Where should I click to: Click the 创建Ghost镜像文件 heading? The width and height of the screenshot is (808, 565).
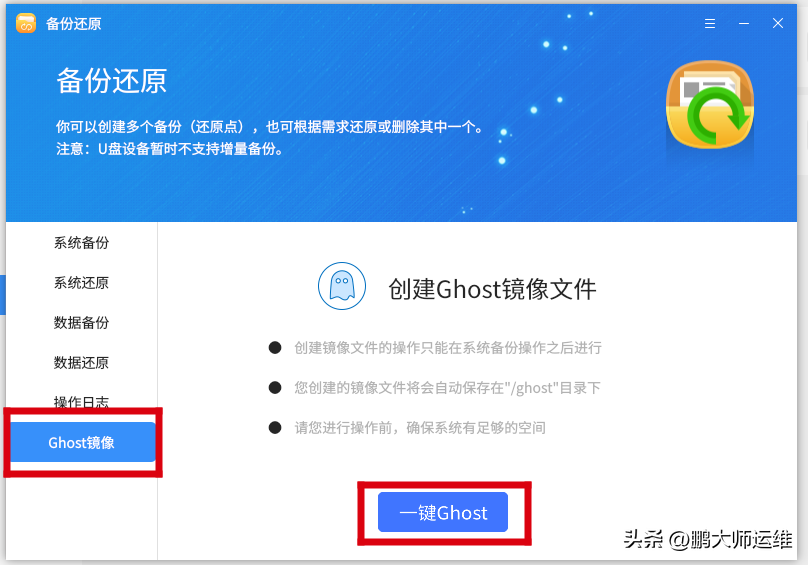pos(492,289)
